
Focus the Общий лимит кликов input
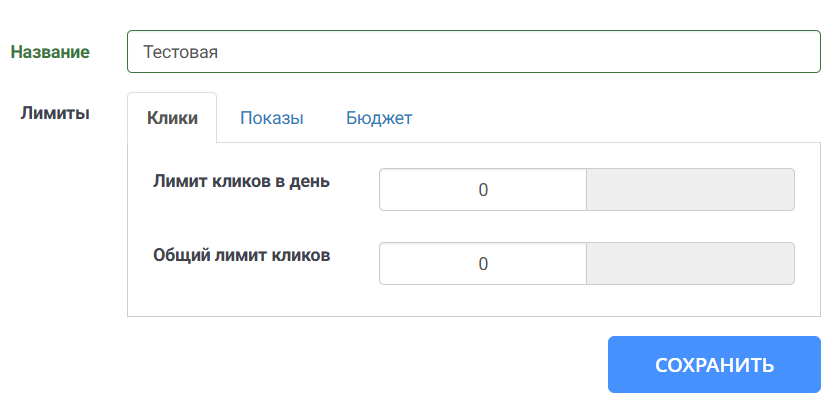(x=482, y=264)
